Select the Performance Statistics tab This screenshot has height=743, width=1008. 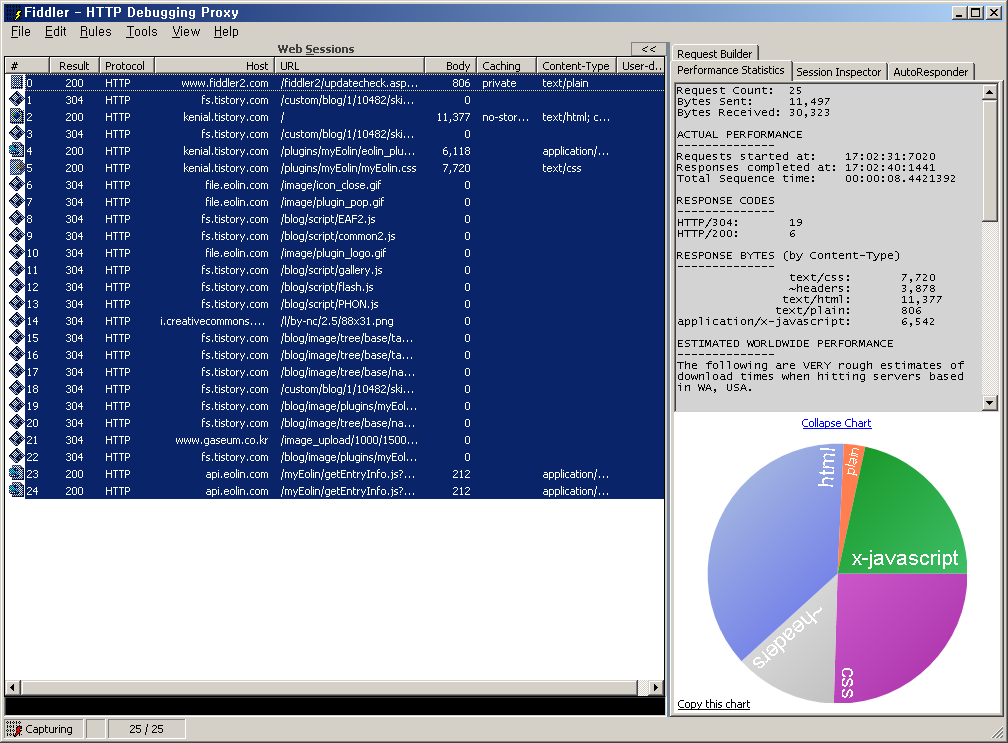(731, 71)
